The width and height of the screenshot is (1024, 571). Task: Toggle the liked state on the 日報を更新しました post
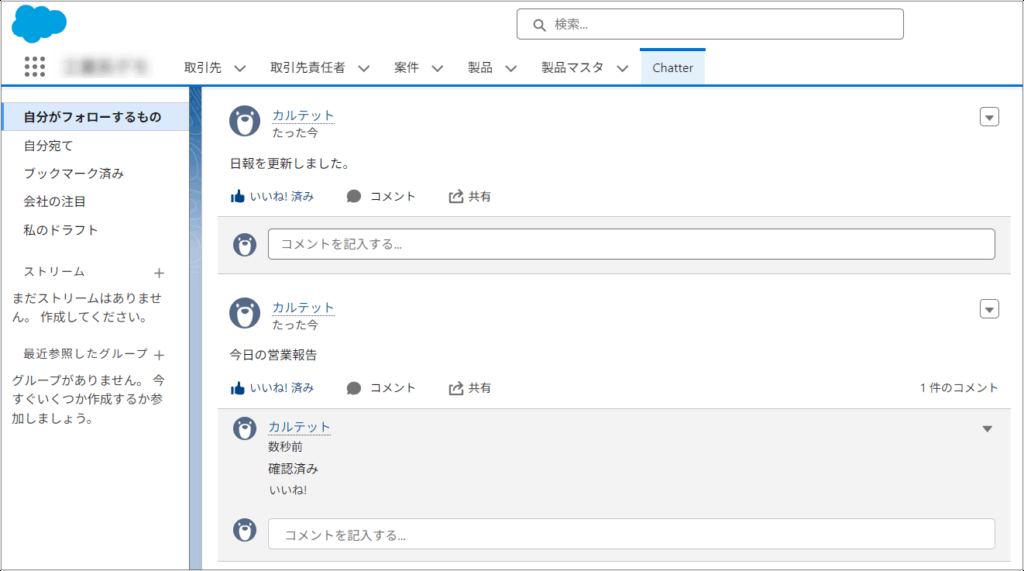pos(272,197)
